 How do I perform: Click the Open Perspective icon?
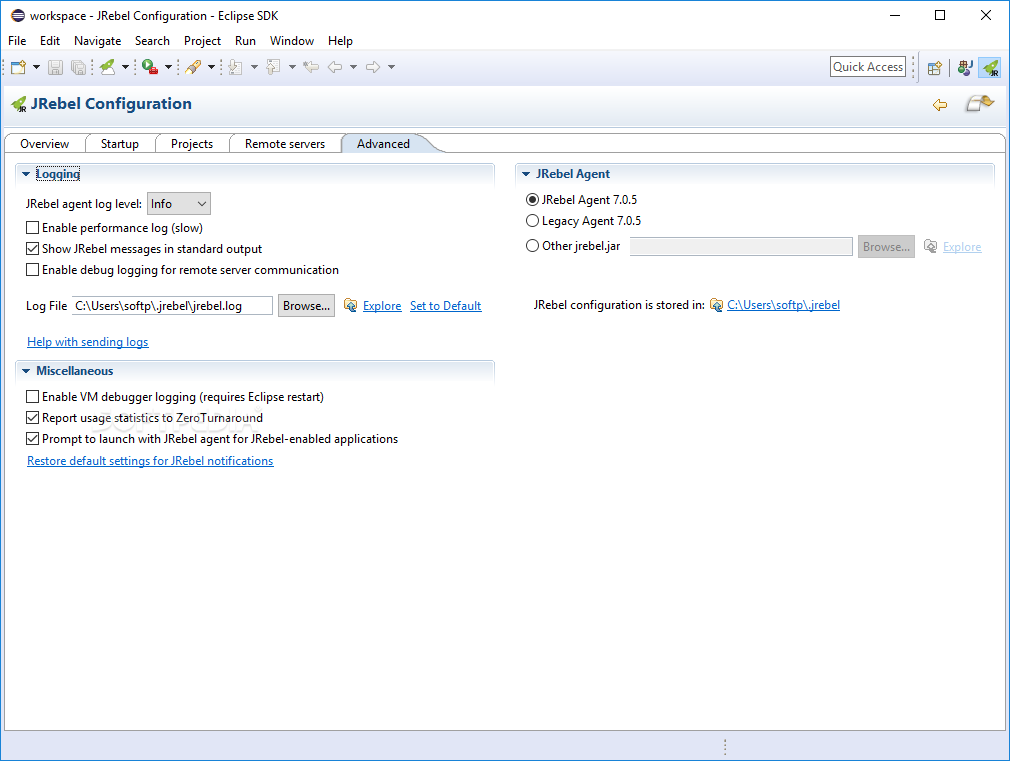935,68
